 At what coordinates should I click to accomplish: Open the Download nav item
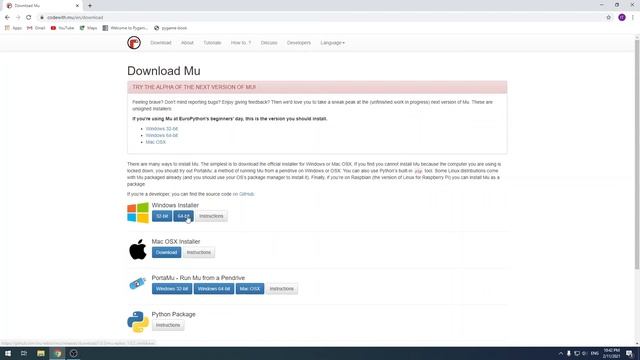161,43
